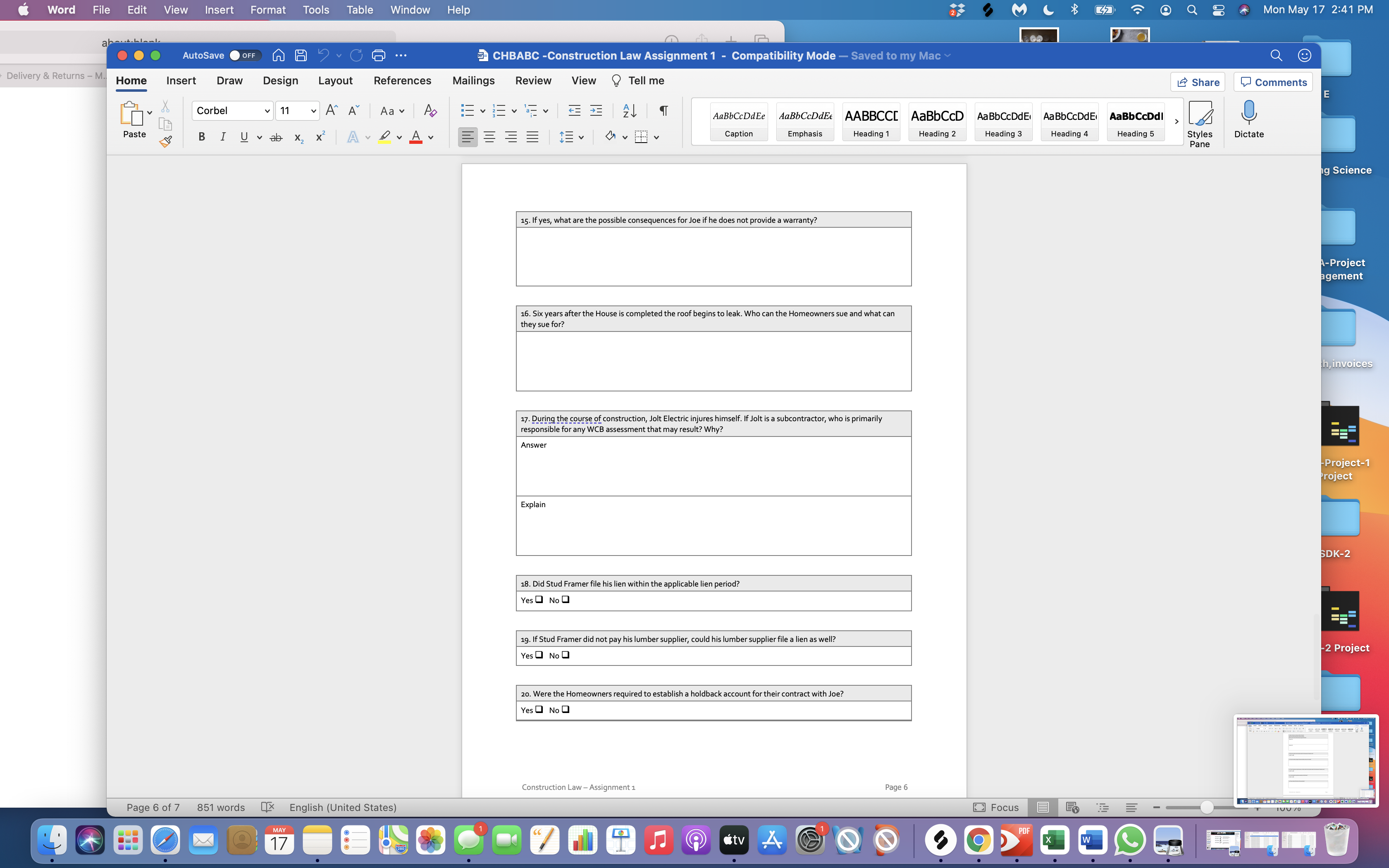Expand the styles gallery

pyautogui.click(x=1177, y=121)
